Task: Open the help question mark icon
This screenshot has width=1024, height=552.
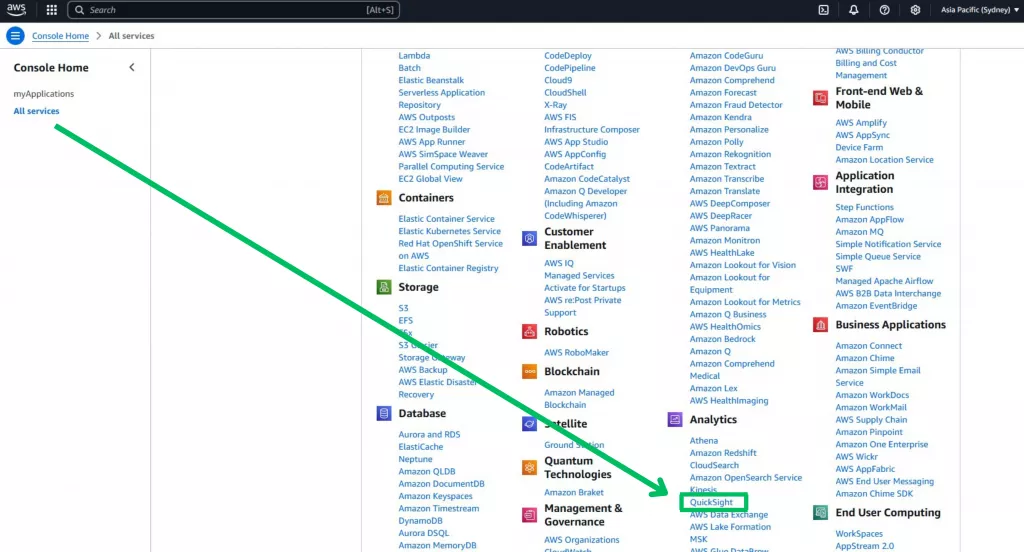Action: click(884, 10)
